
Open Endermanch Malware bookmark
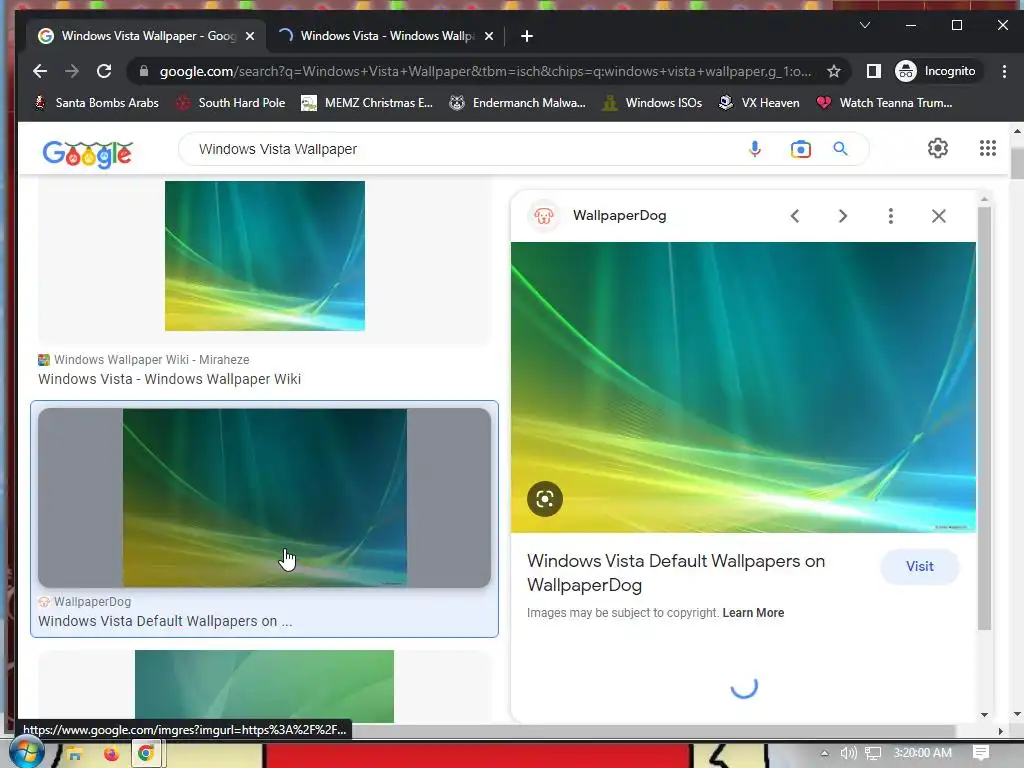pos(517,103)
